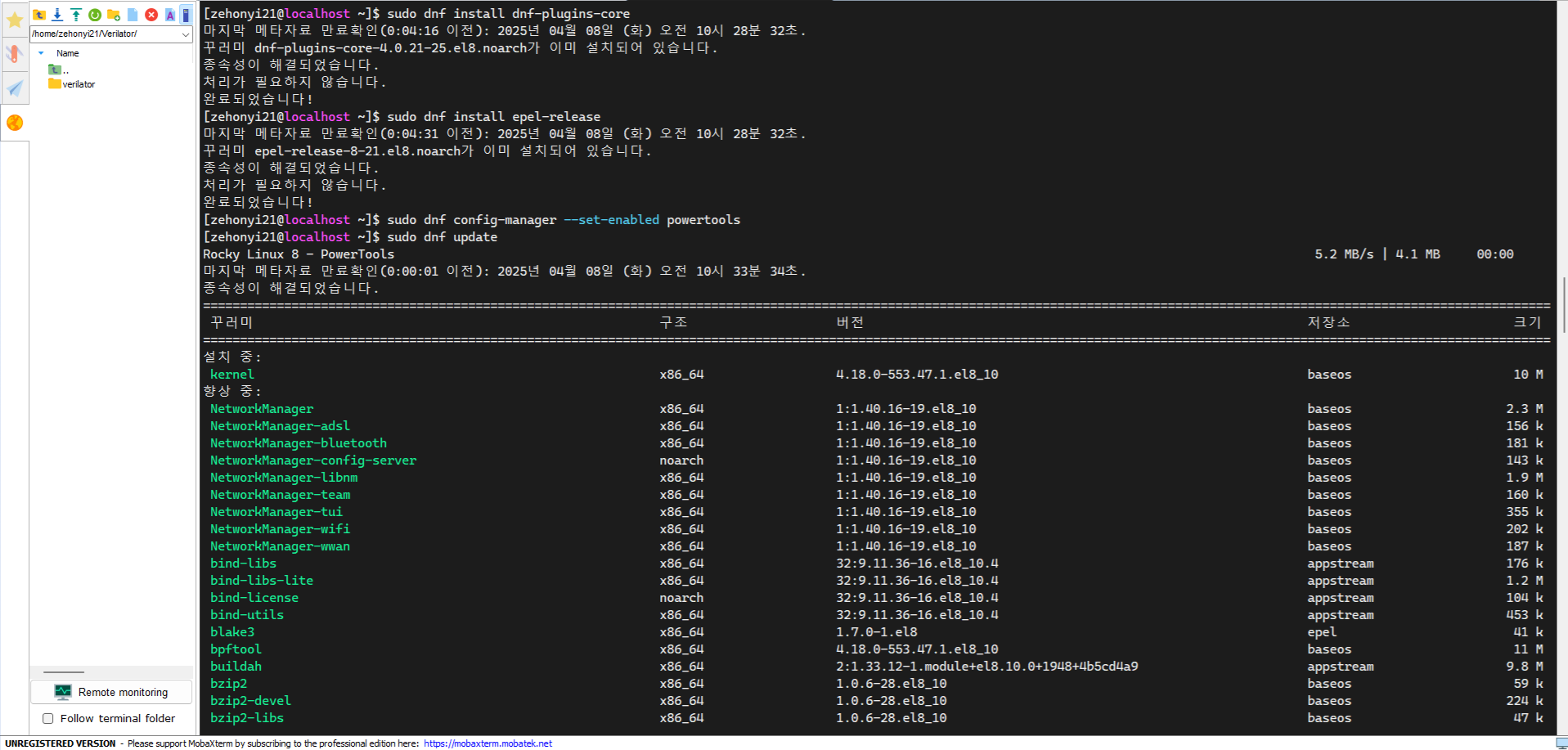Click the upload to current folder icon
The height and width of the screenshot is (750, 1568).
[76, 15]
